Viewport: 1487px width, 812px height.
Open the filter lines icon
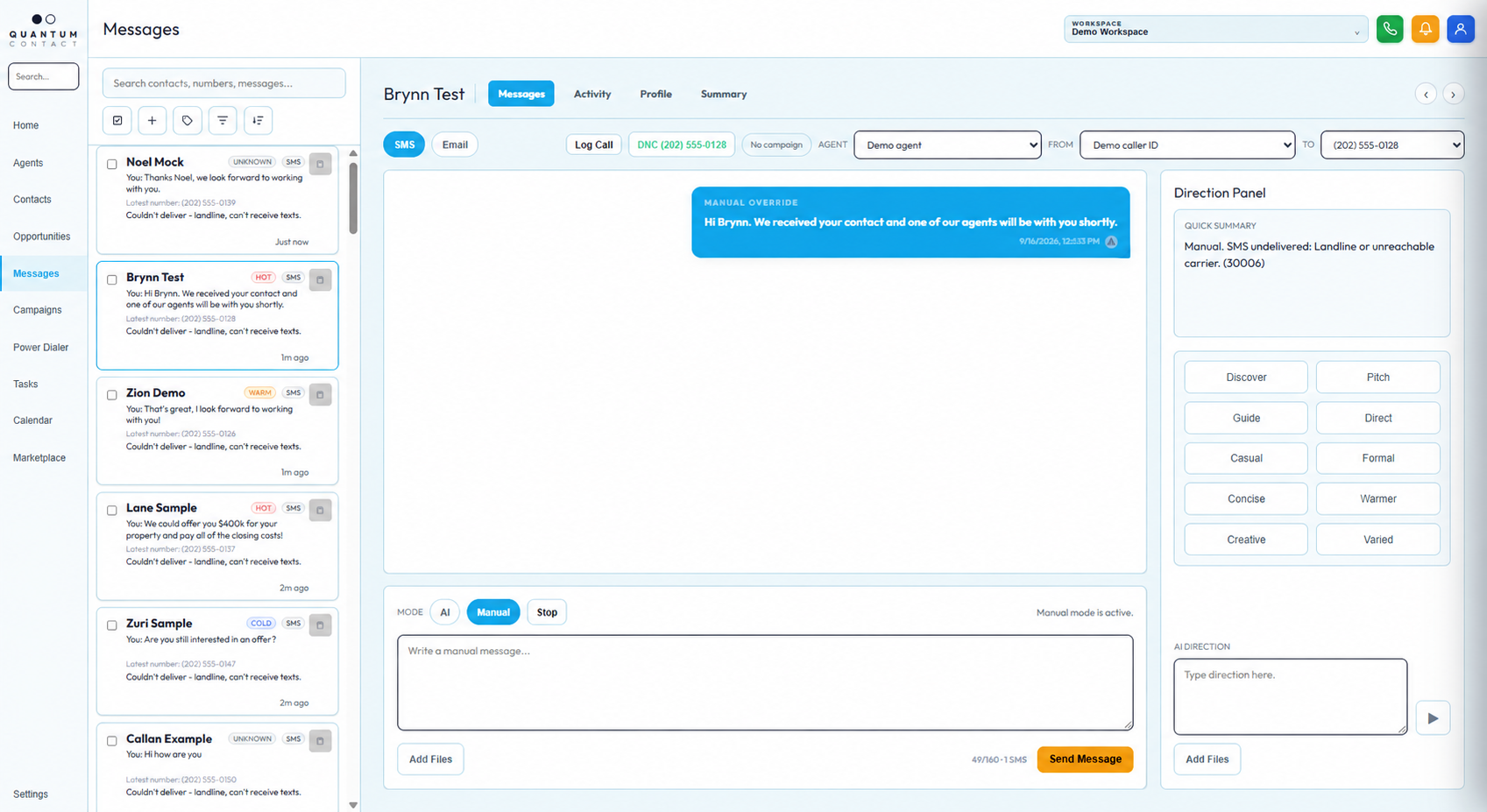point(223,120)
